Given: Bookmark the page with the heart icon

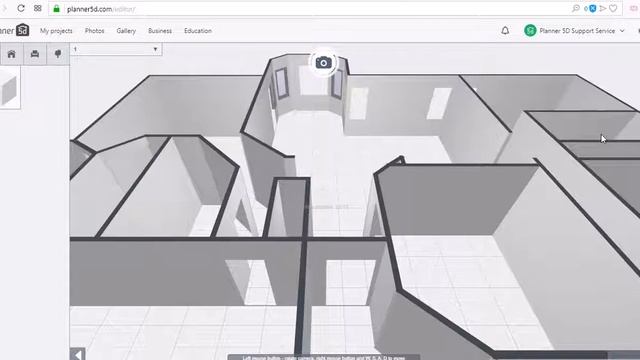Looking at the screenshot, I should [613, 8].
